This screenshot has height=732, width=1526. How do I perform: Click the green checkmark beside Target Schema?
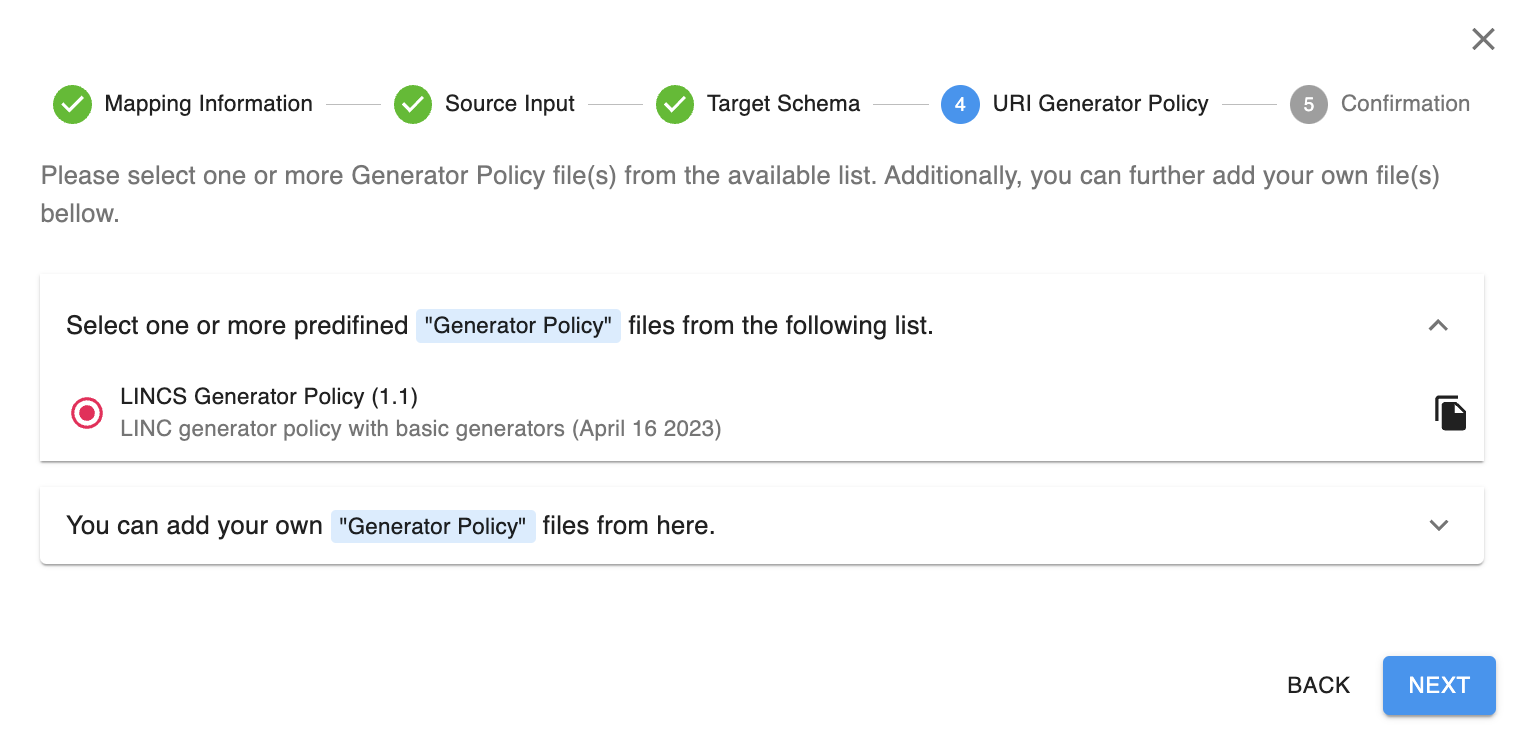coord(675,104)
